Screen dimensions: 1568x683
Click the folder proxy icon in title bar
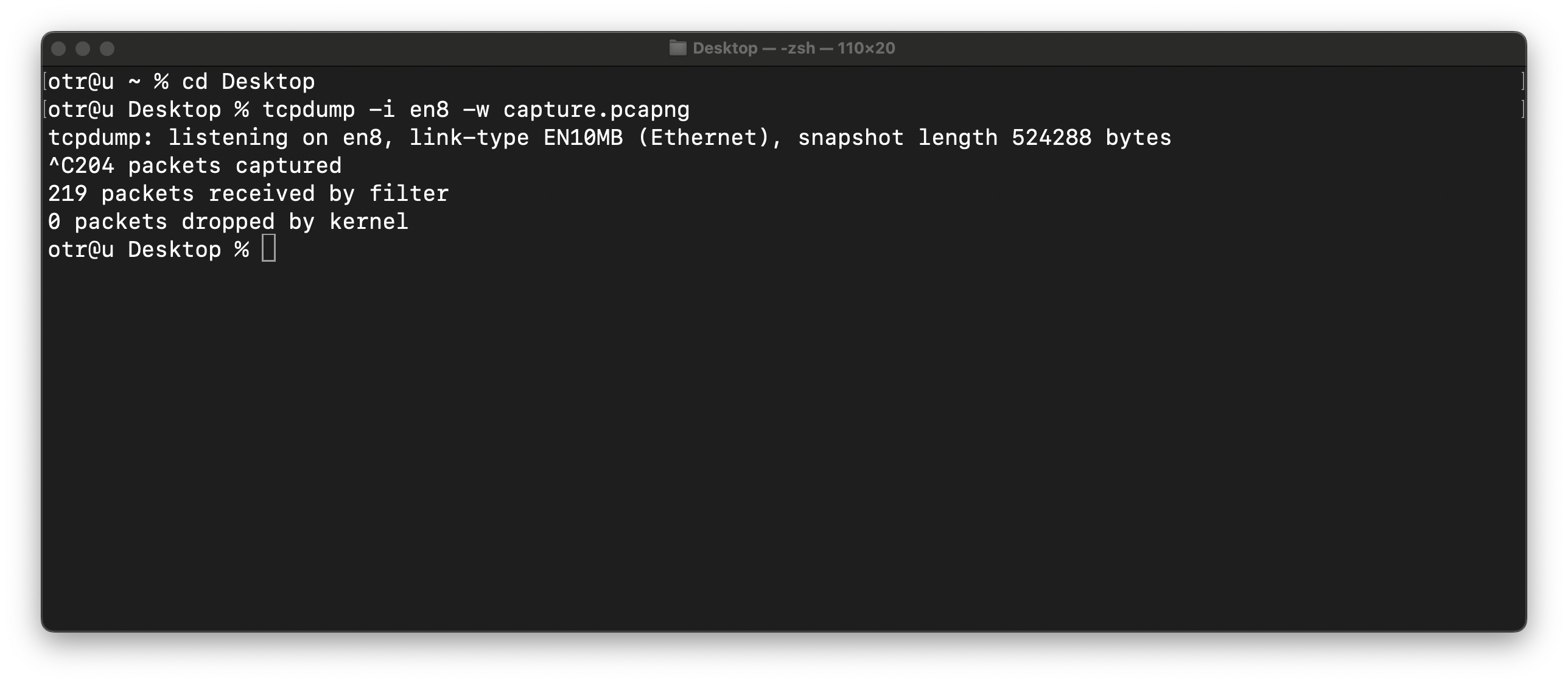(x=677, y=48)
